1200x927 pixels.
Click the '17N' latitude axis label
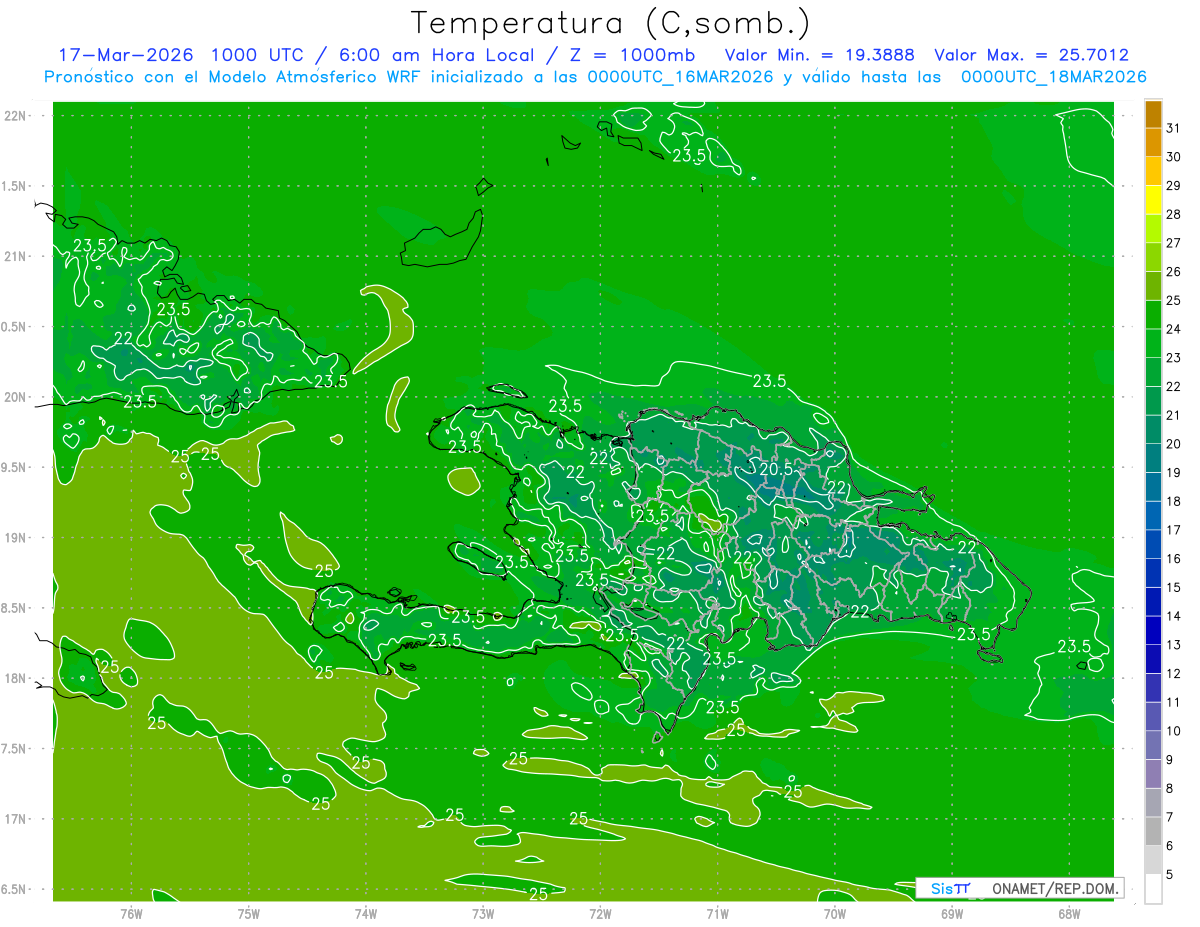[15, 819]
